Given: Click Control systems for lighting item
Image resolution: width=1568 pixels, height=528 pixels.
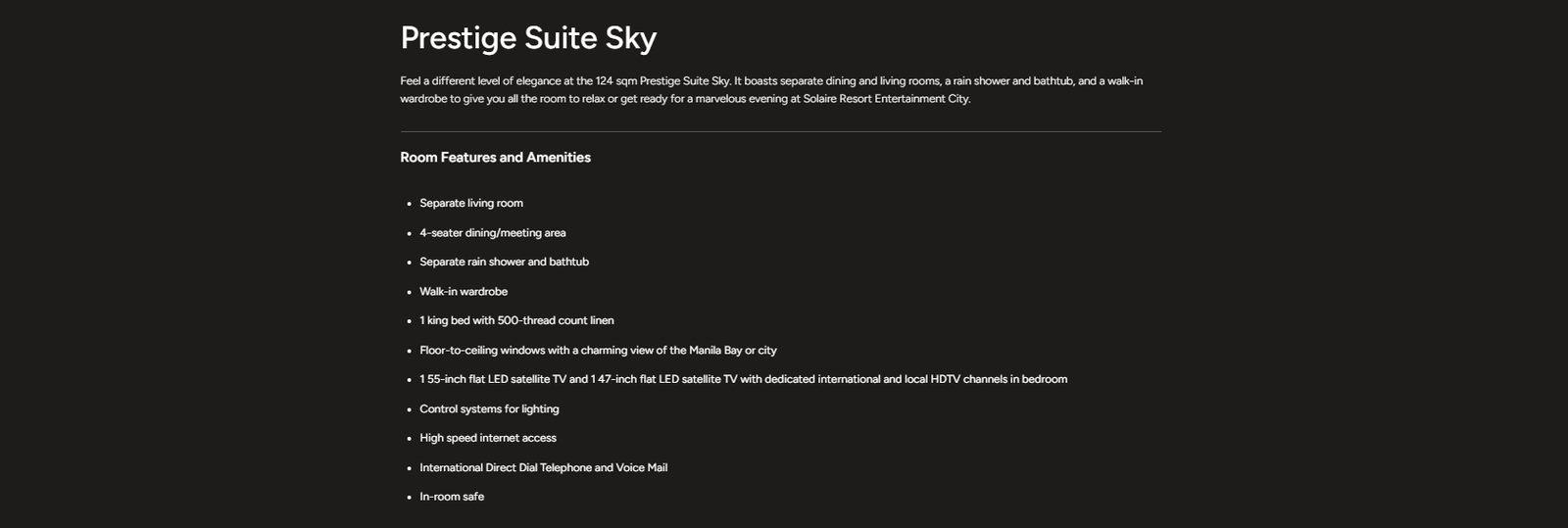Looking at the screenshot, I should (489, 409).
